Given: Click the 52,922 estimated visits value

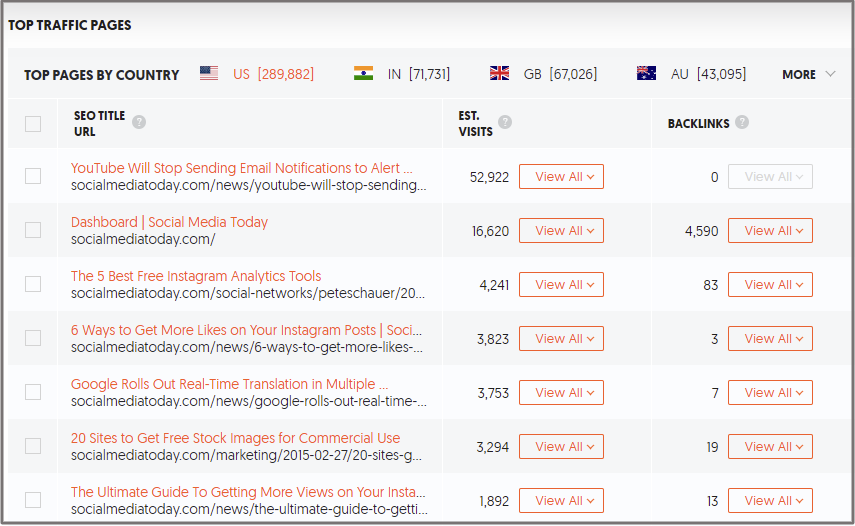Looking at the screenshot, I should 489,177.
